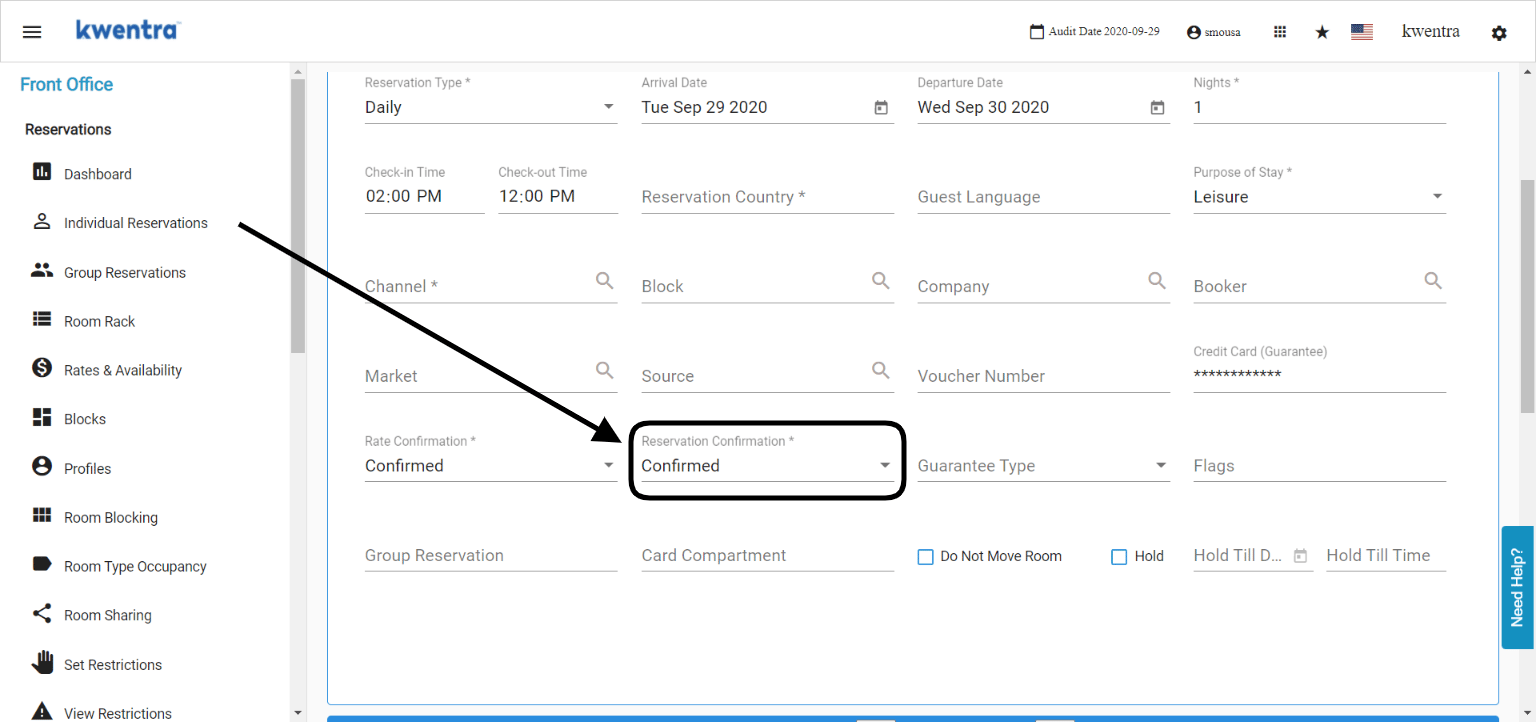Click the Check-out Time field
Image resolution: width=1536 pixels, height=722 pixels.
[558, 197]
